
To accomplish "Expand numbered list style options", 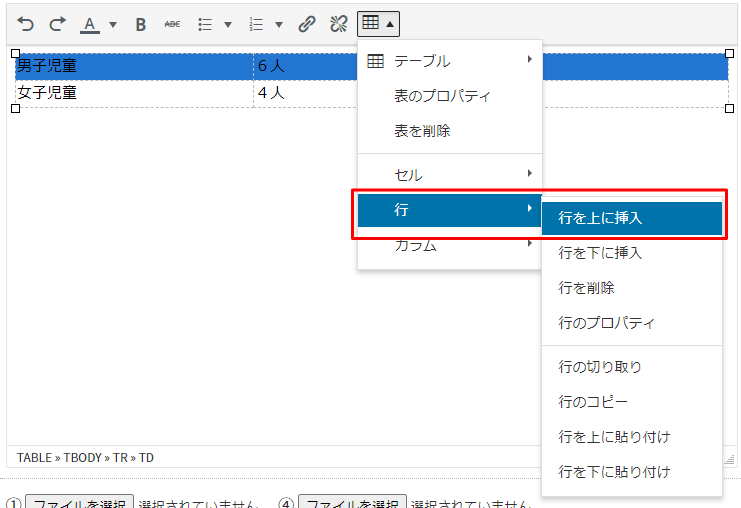I will (278, 24).
